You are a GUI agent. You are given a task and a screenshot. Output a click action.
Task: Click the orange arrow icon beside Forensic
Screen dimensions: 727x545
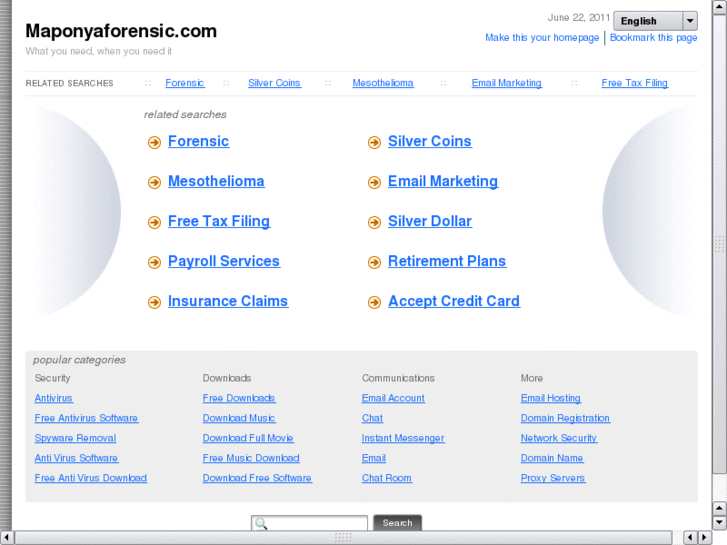[x=154, y=142]
